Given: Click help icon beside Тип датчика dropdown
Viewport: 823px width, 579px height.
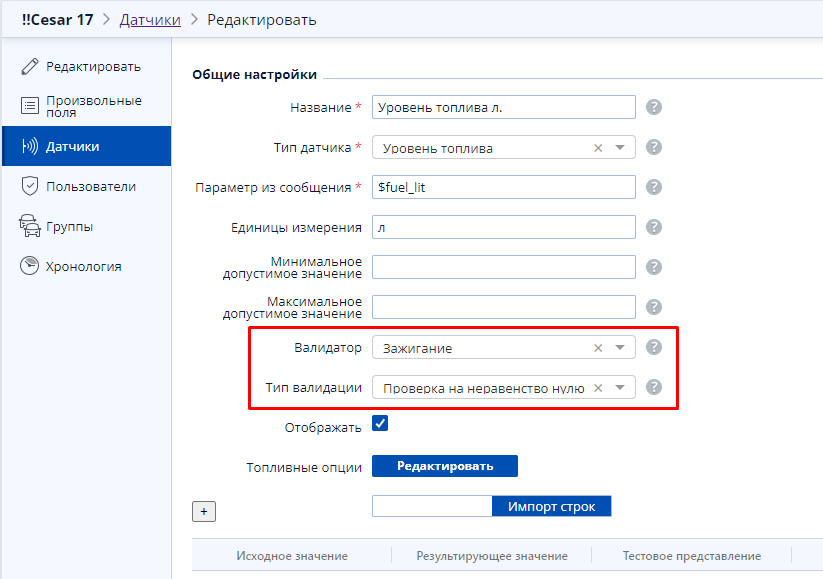Looking at the screenshot, I should 654,147.
